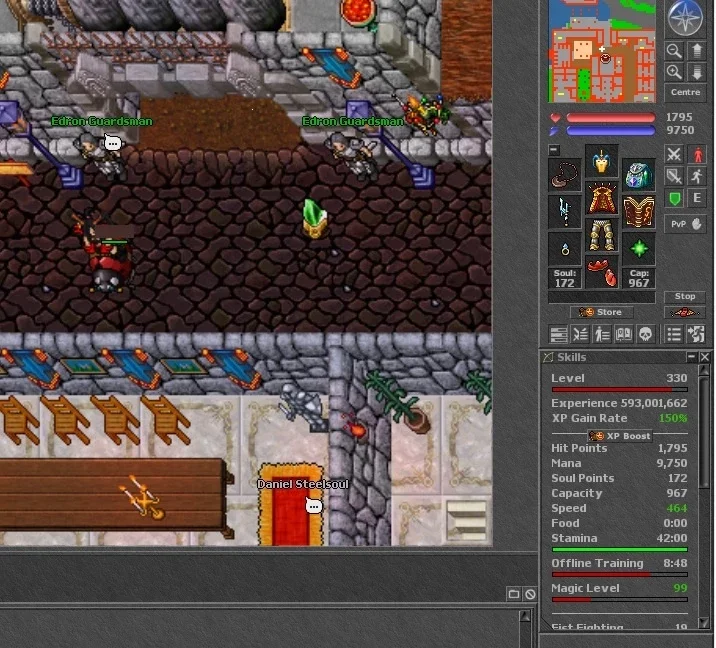Toggle stand-while-fighting red figure mode
Screen dimensions: 716x648
697,154
